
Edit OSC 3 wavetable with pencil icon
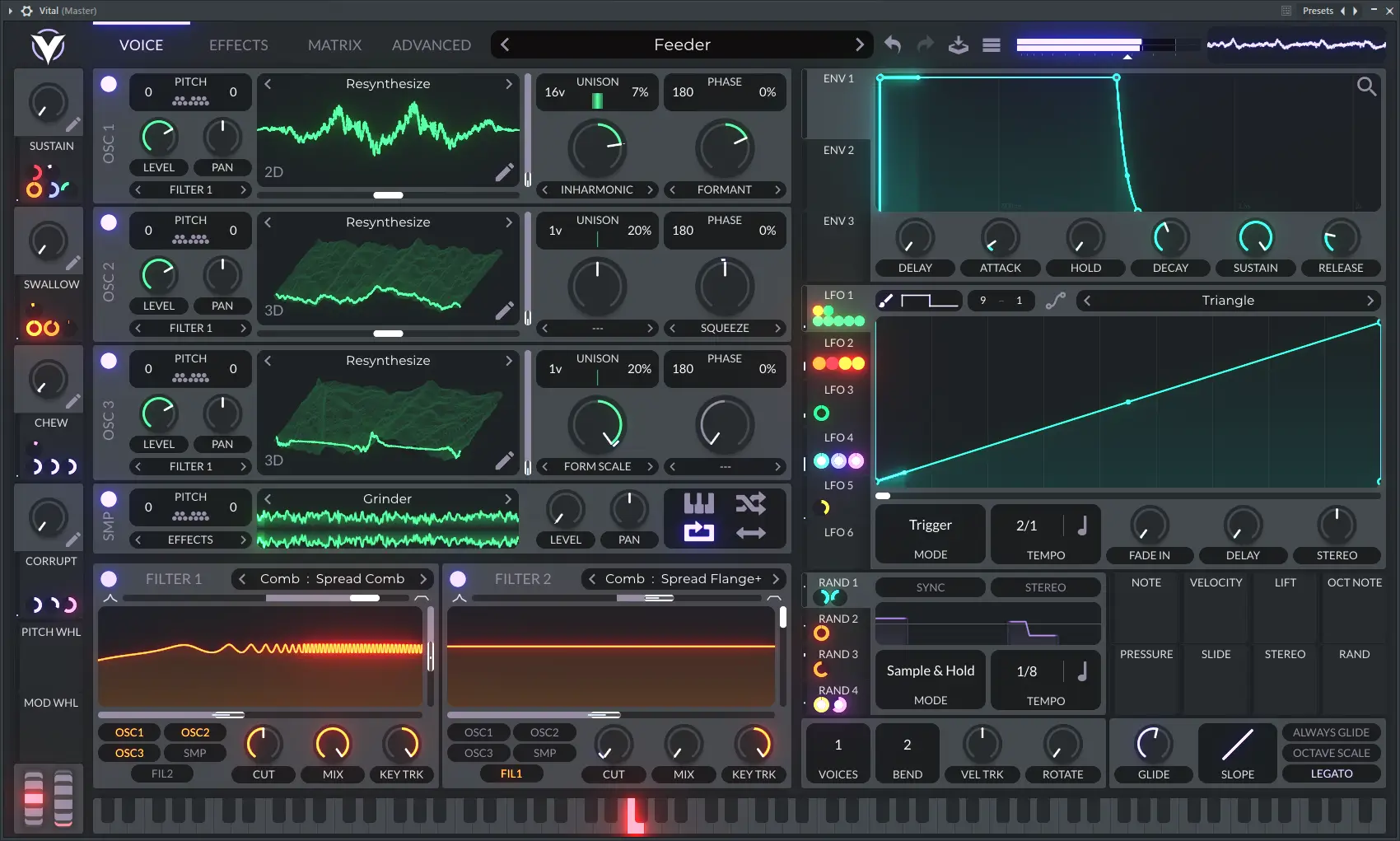click(504, 460)
